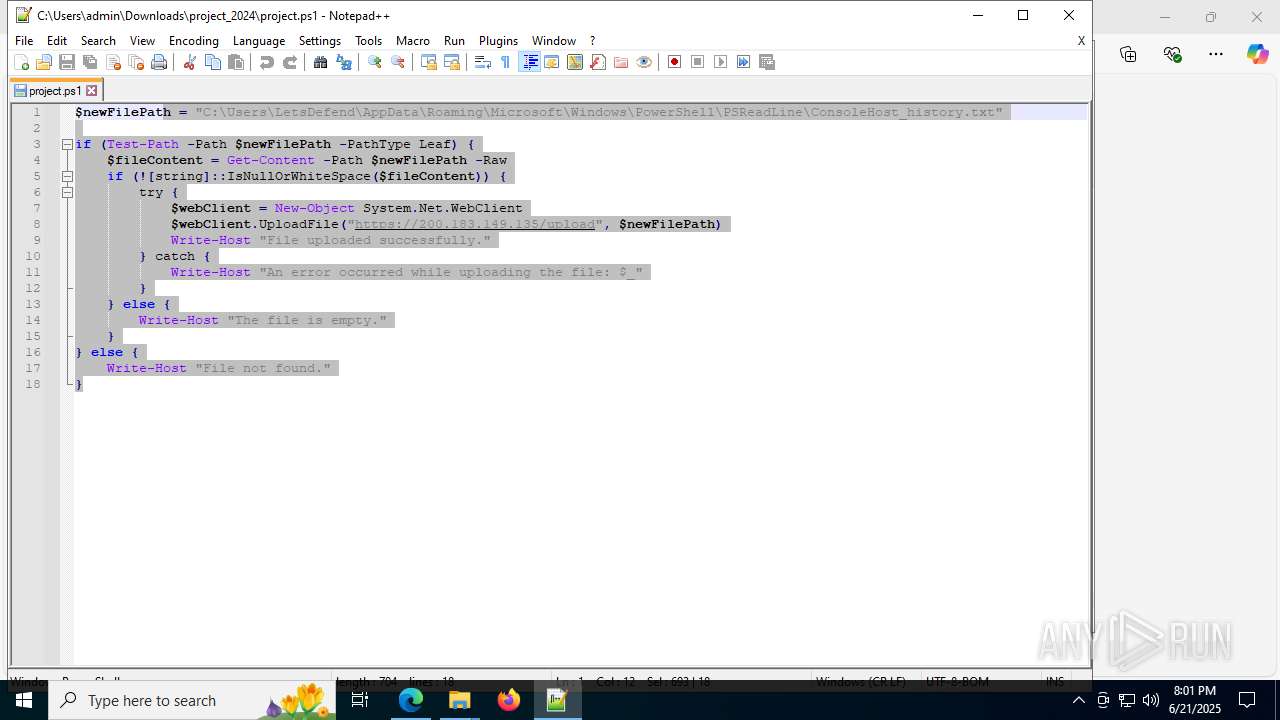Viewport: 1280px width, 720px height.
Task: Undo last action toolbar icon
Action: point(266,62)
